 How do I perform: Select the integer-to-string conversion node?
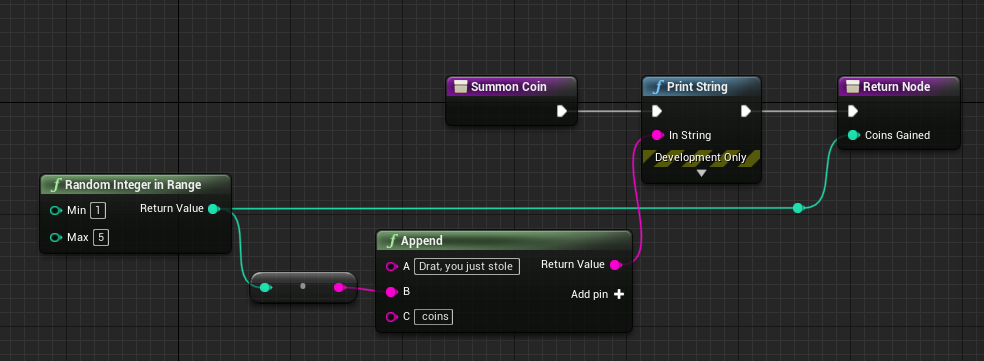[303, 288]
